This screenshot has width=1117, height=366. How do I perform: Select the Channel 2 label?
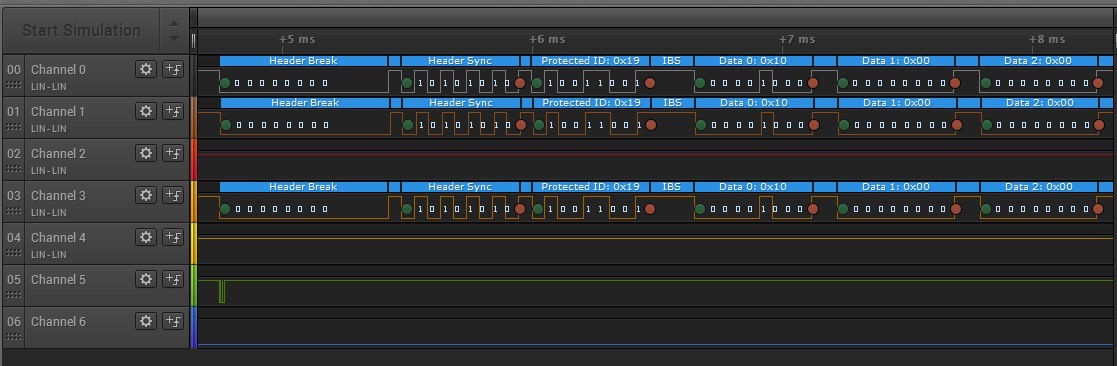[x=58, y=154]
